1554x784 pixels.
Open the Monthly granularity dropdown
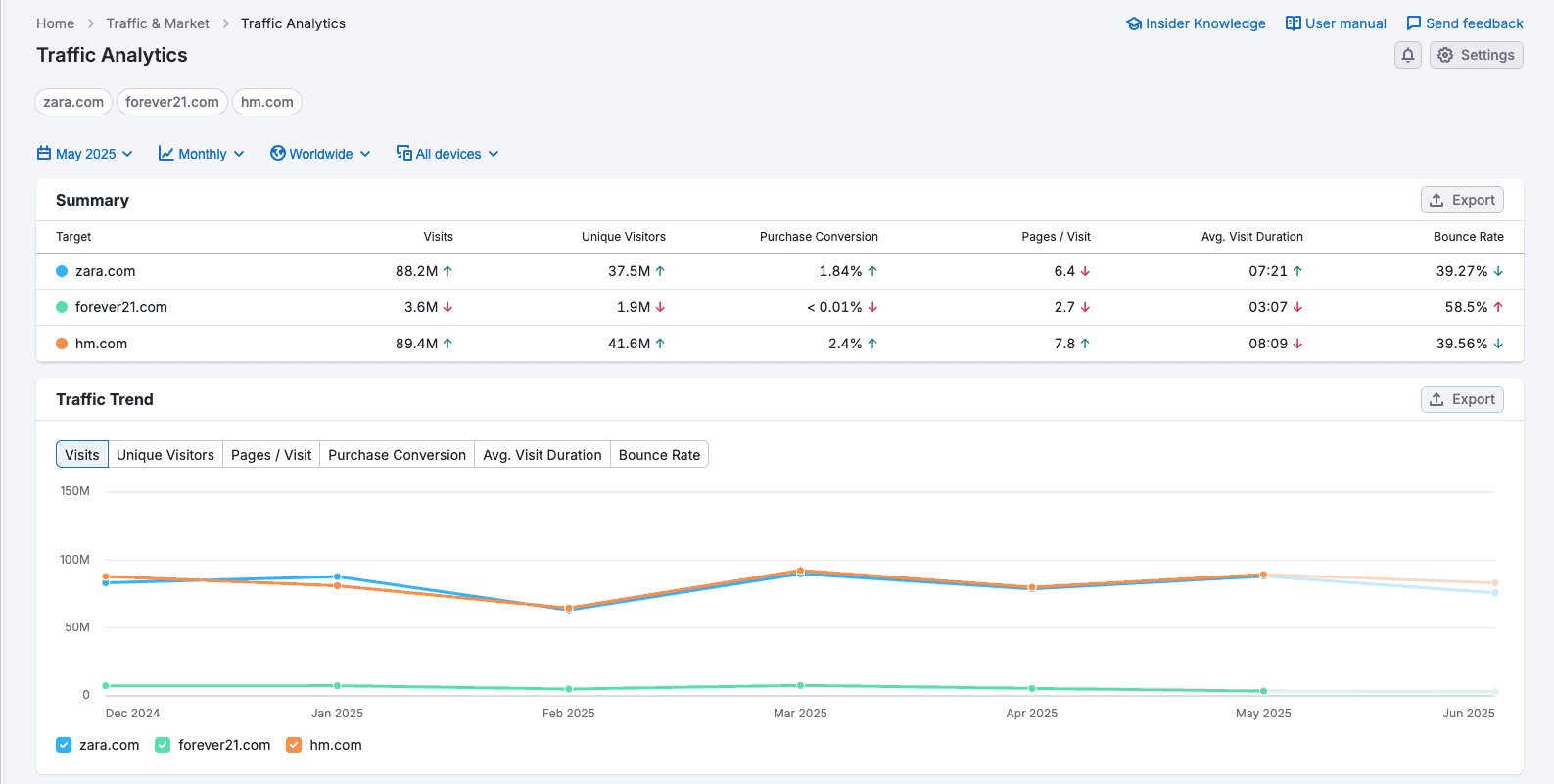coord(202,154)
